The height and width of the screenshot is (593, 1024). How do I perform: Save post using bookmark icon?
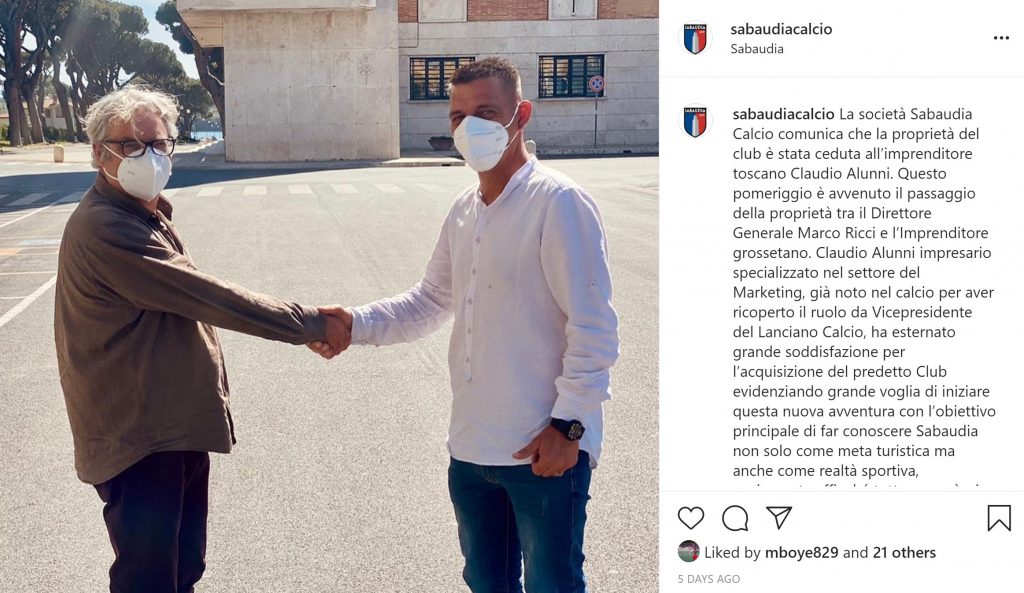[999, 518]
